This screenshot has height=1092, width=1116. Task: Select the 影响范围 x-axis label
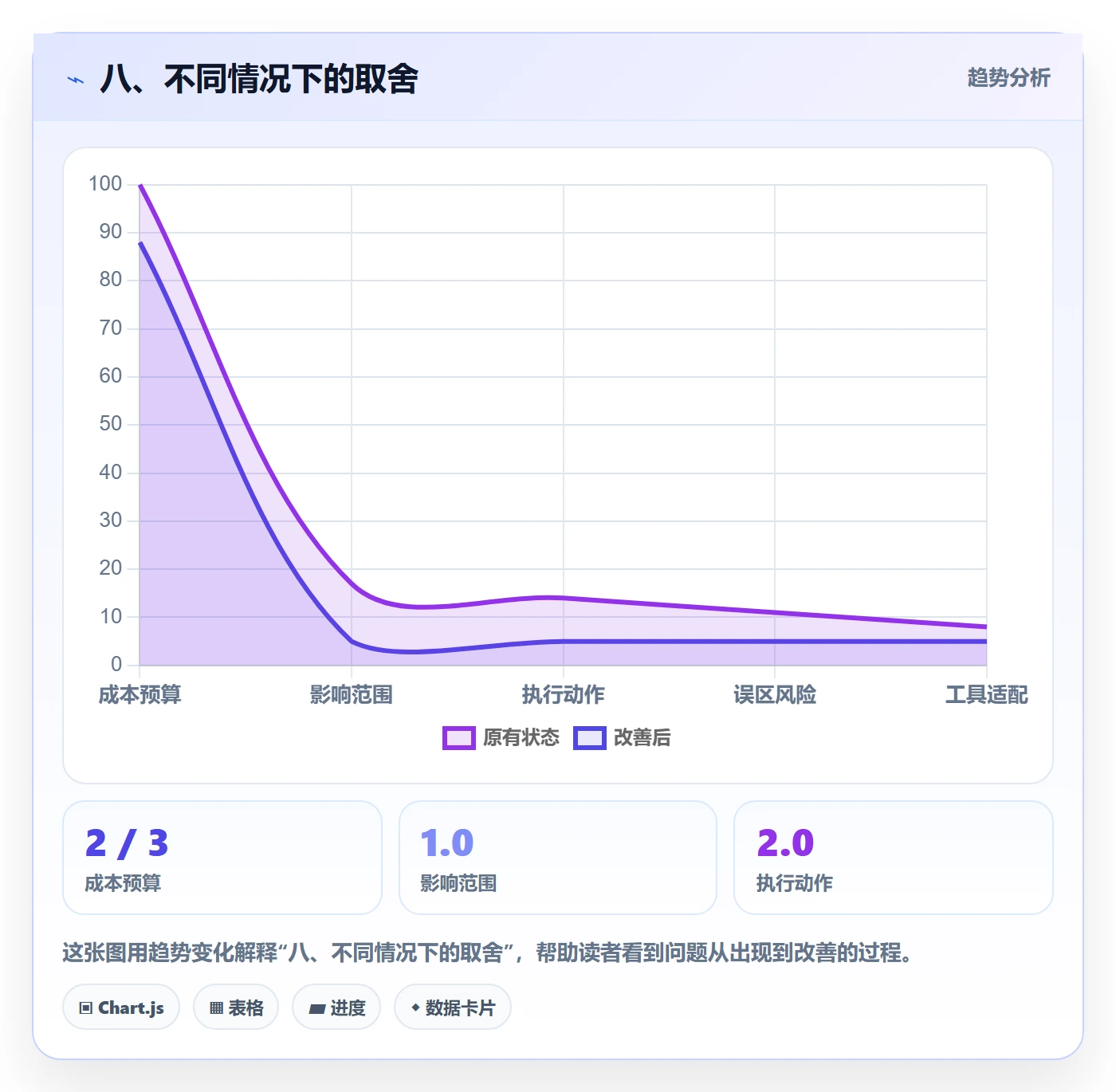pos(352,695)
